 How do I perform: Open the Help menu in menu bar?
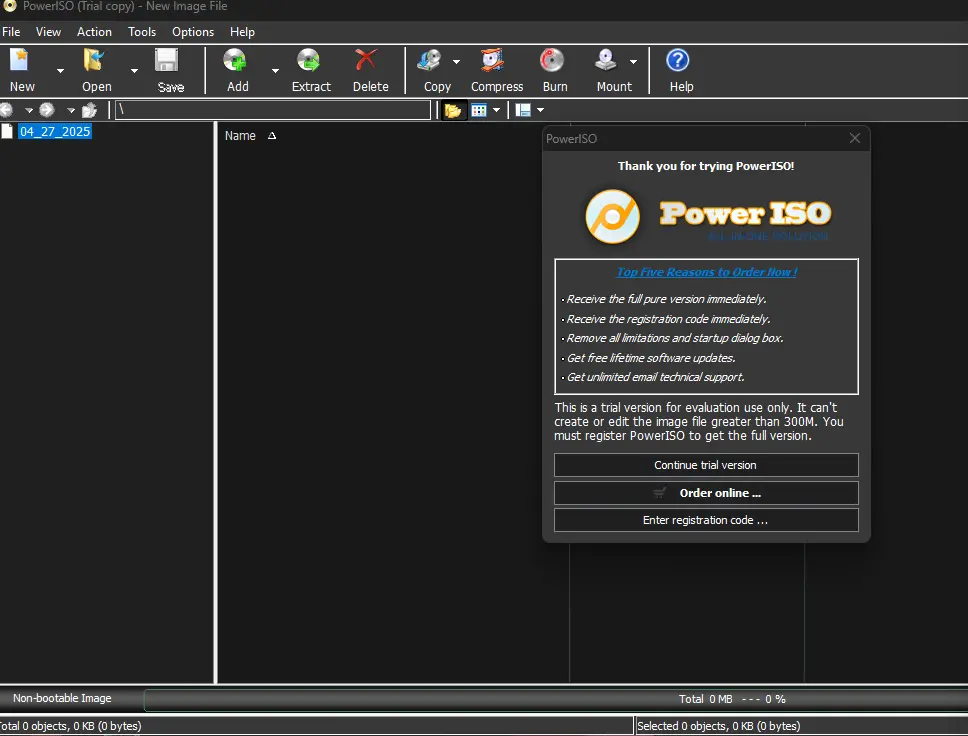click(x=242, y=32)
